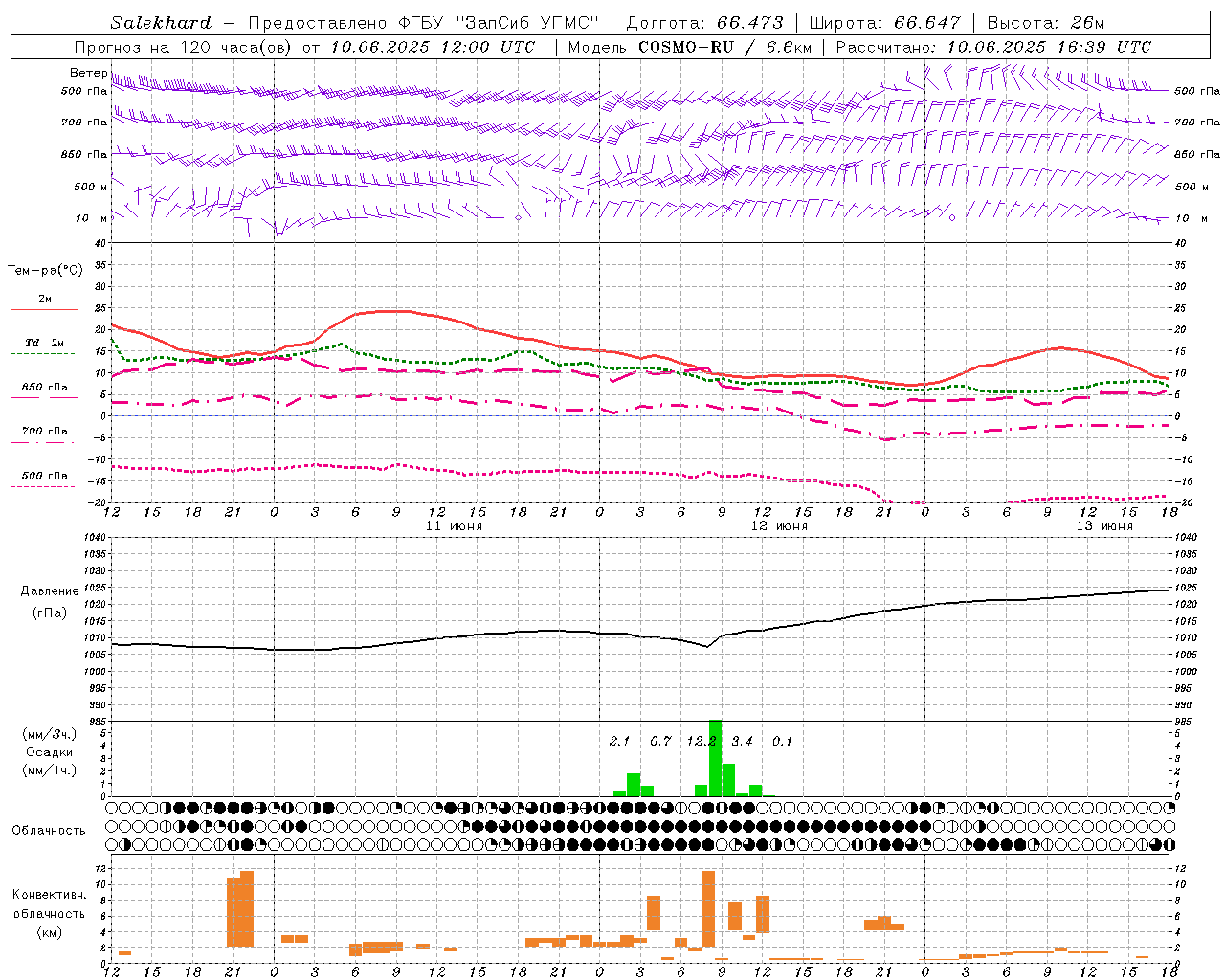The image size is (1225, 980).
Task: Click the "Тем-ра(°C)" temperature axis title
Action: 45,271
